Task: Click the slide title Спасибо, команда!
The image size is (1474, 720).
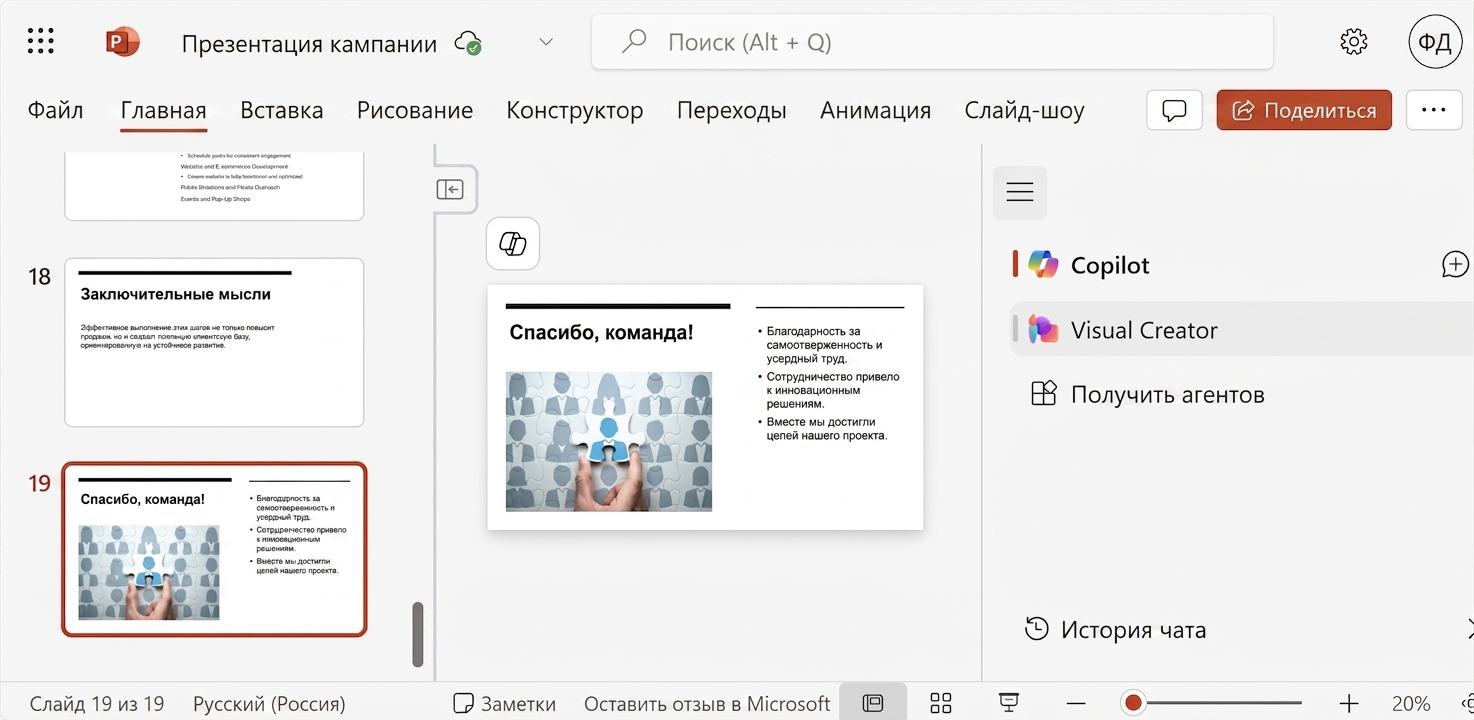Action: point(601,332)
